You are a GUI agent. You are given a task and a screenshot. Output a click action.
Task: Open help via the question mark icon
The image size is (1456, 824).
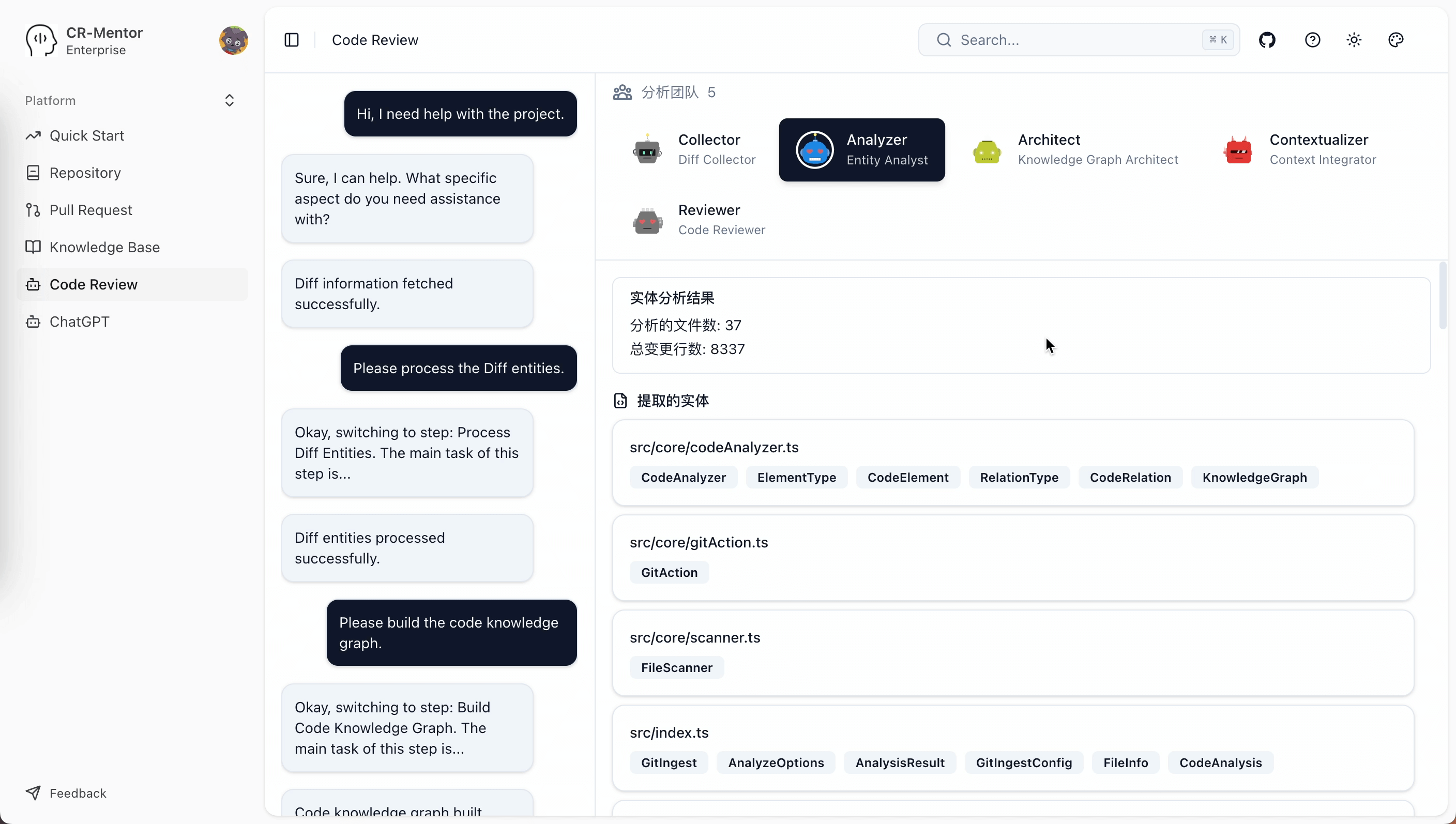pyautogui.click(x=1313, y=40)
